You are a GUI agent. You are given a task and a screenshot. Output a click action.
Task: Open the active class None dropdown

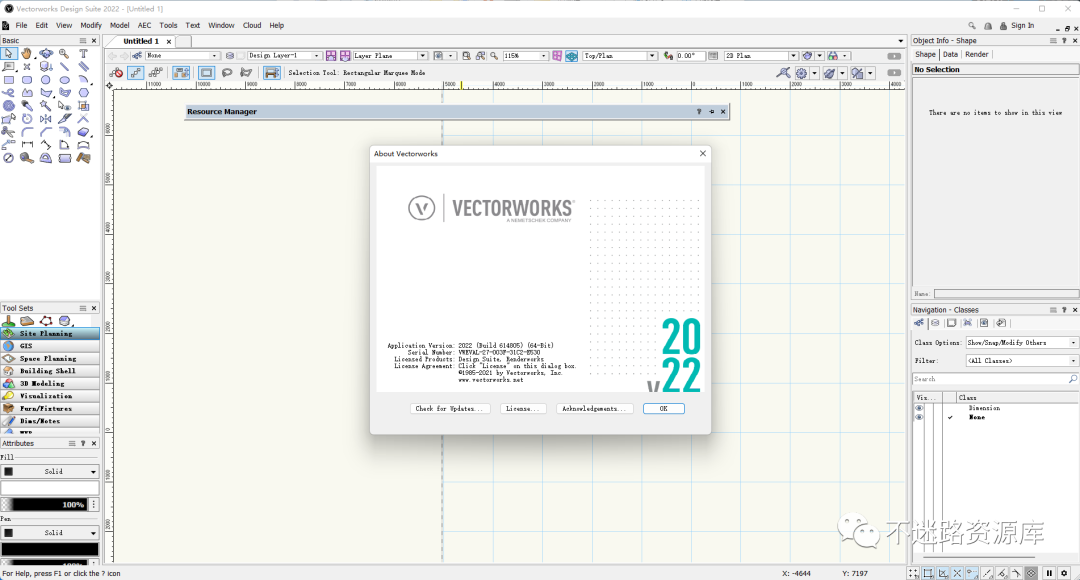coord(182,56)
